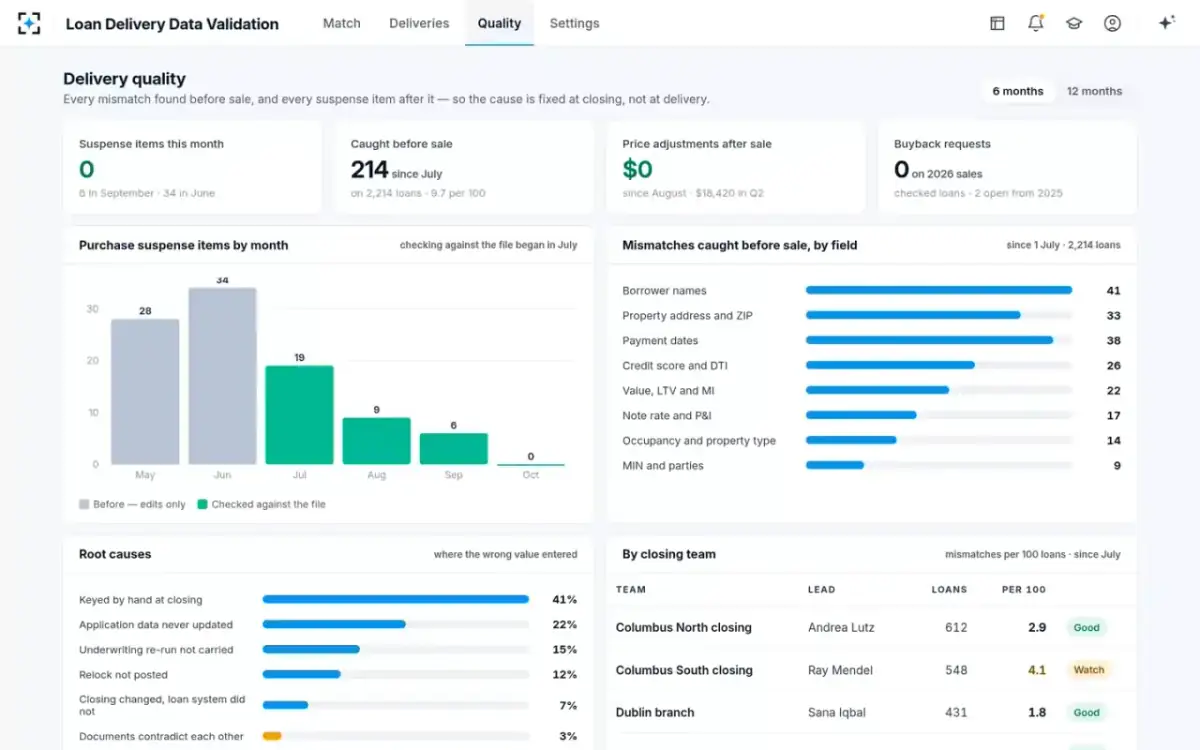Open the graduation cap learning icon
The image size is (1200, 750).
pos(1074,23)
